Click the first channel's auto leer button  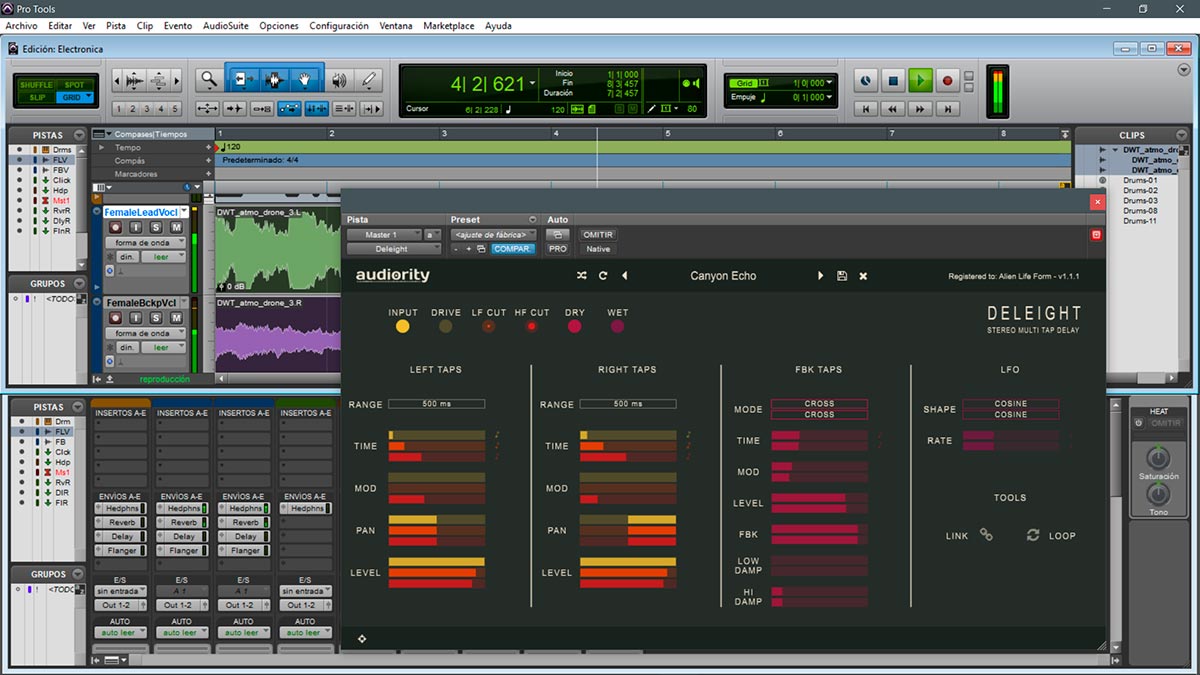[x=120, y=632]
